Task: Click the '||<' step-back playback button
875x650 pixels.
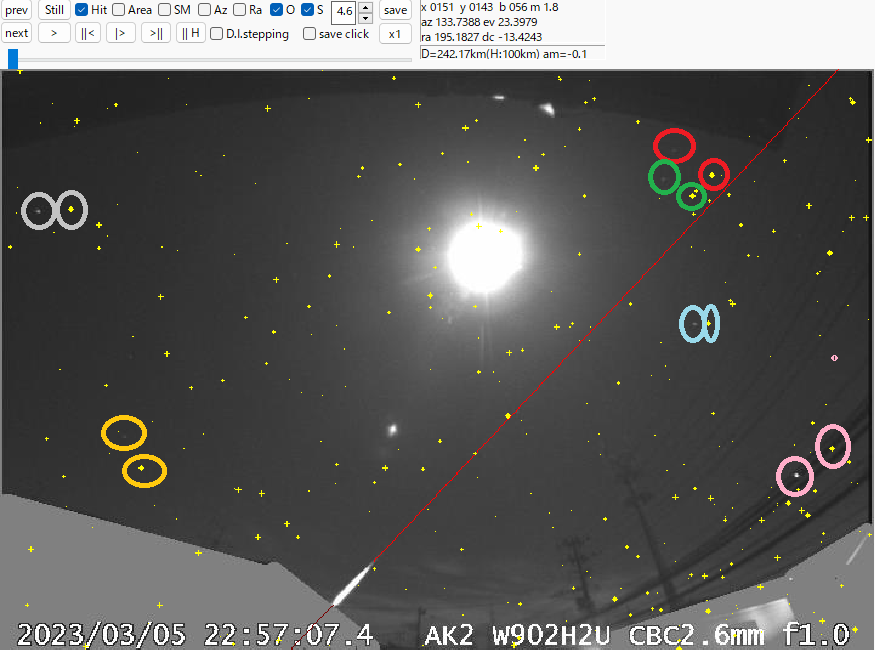Action: [x=89, y=33]
